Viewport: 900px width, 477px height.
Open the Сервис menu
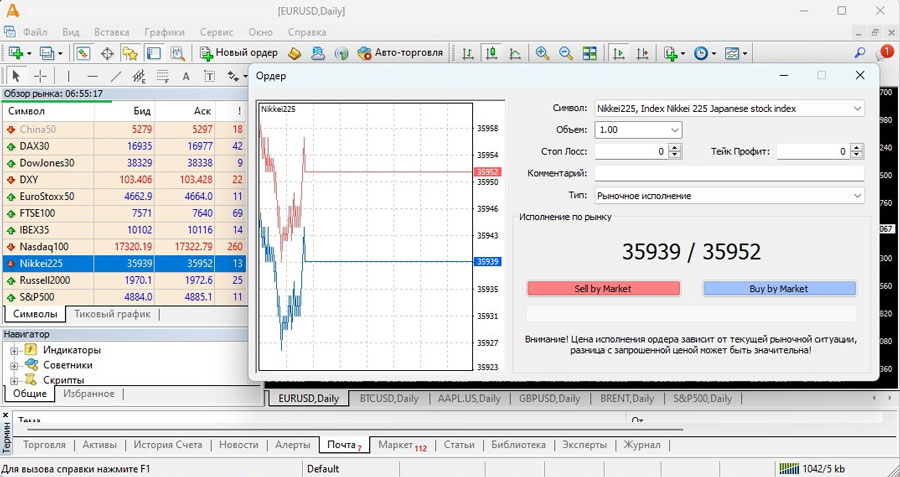tap(216, 32)
